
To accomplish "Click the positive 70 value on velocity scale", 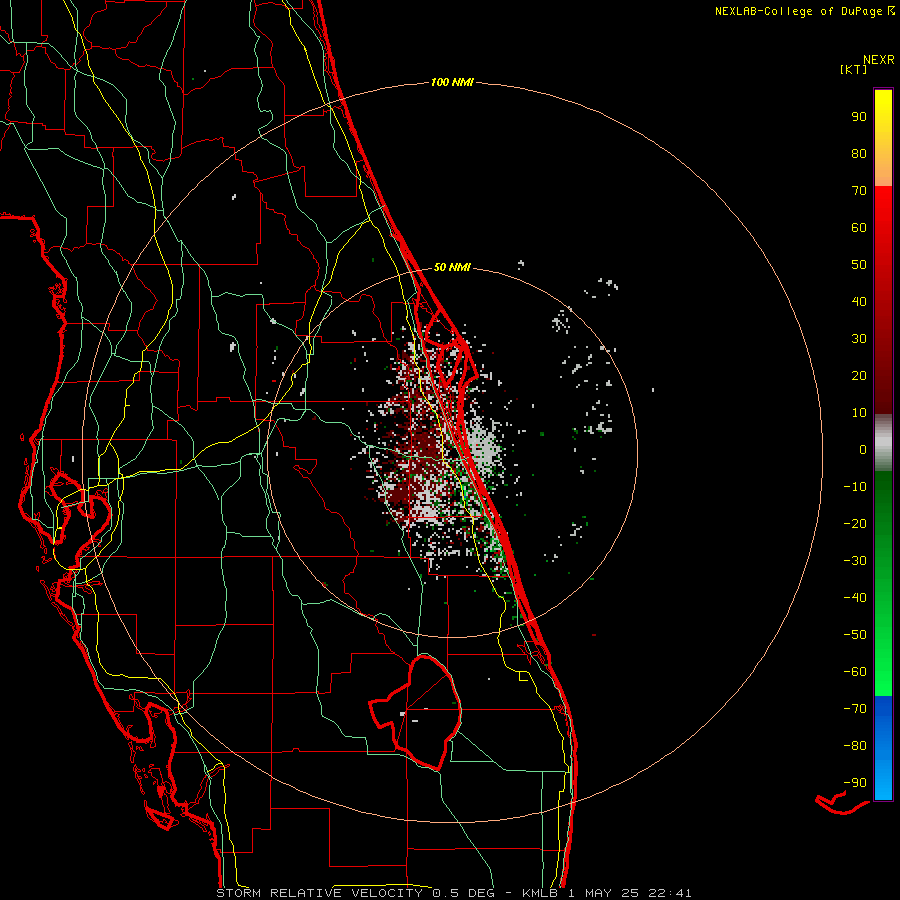I will coord(859,191).
